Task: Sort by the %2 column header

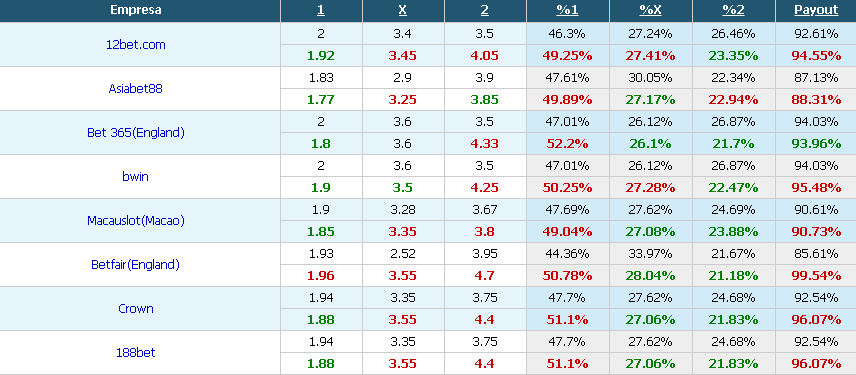Action: coord(733,10)
